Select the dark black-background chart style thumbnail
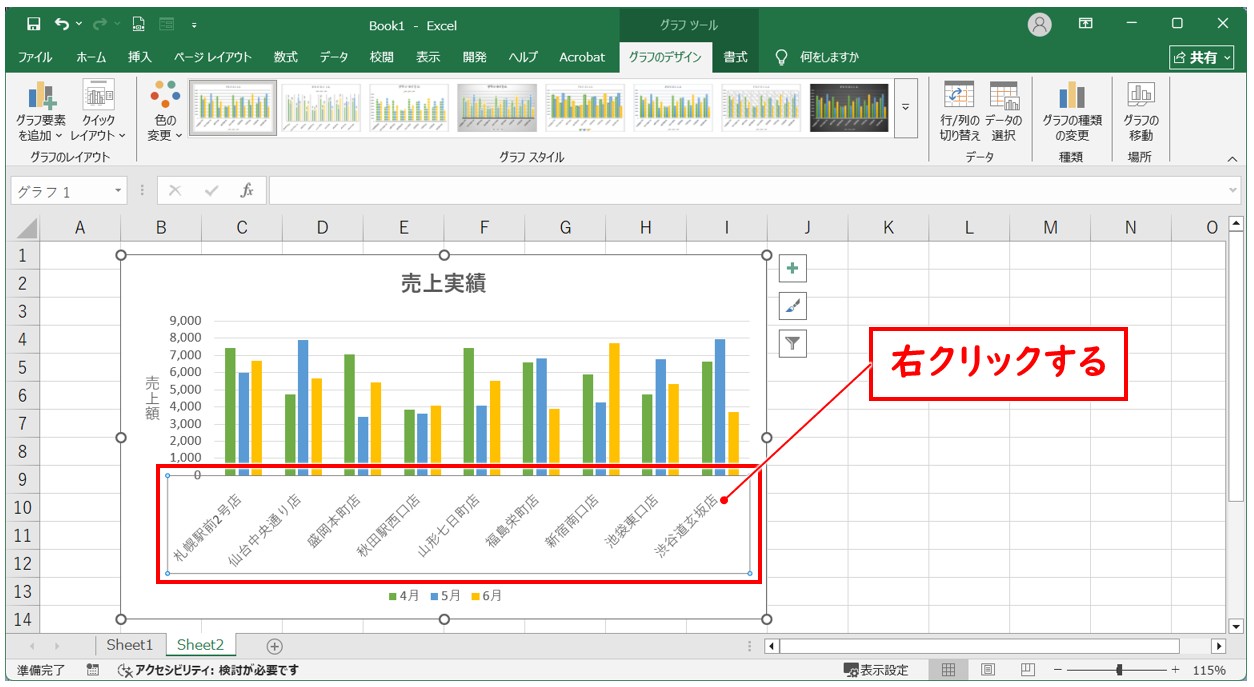The image size is (1254, 687). (849, 107)
